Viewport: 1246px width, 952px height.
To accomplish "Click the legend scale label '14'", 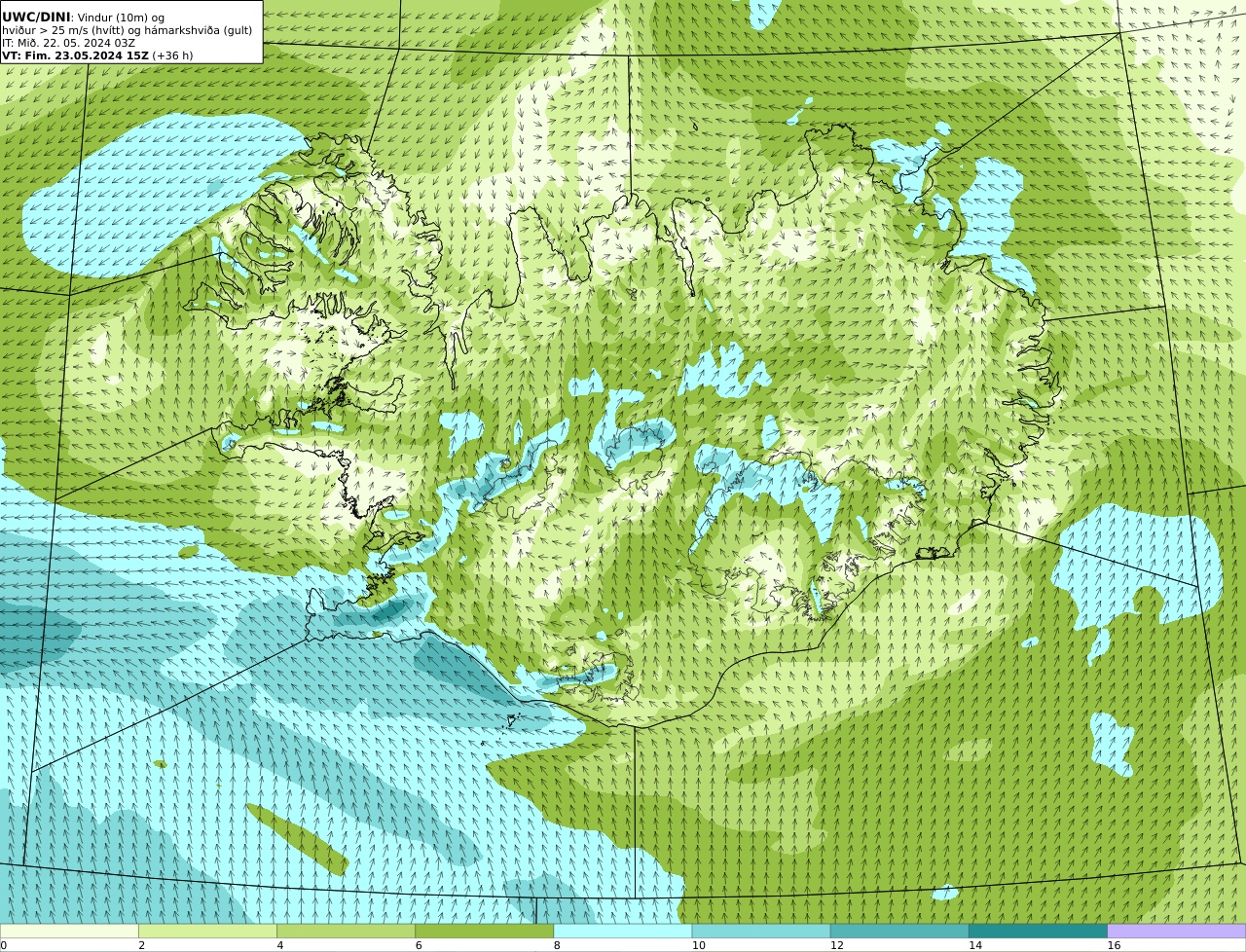I will (975, 945).
